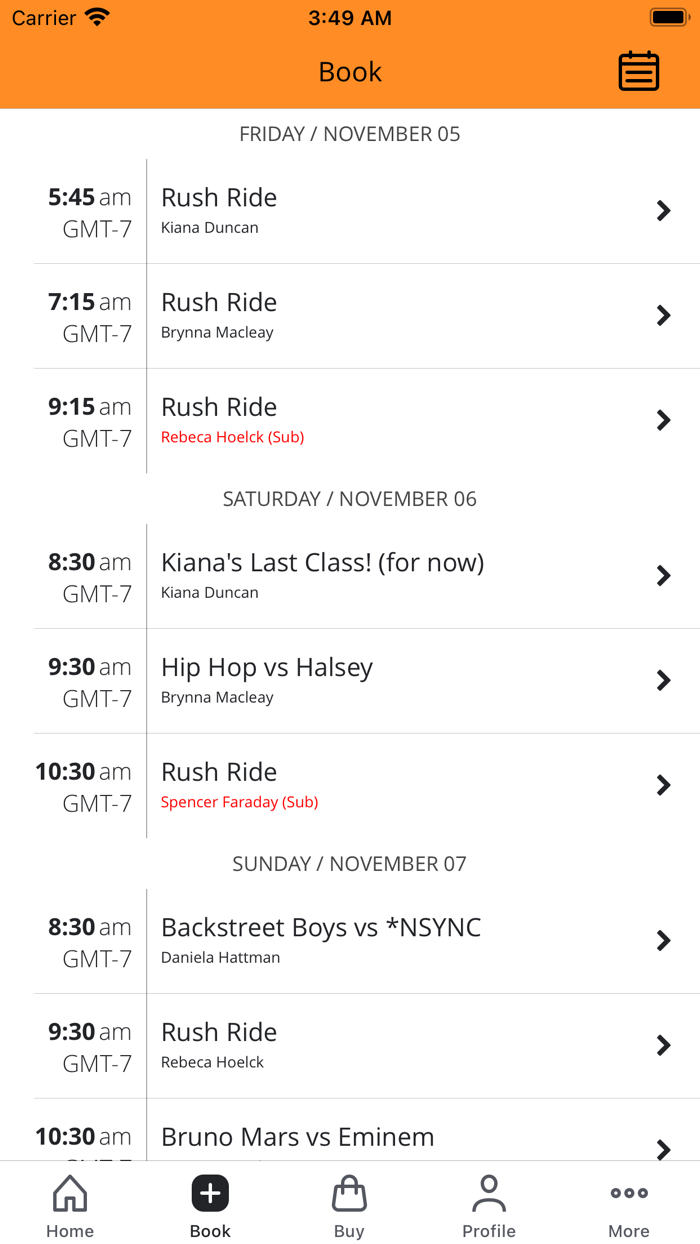Image resolution: width=700 pixels, height=1244 pixels.
Task: Select the Profile person icon
Action: point(489,1193)
